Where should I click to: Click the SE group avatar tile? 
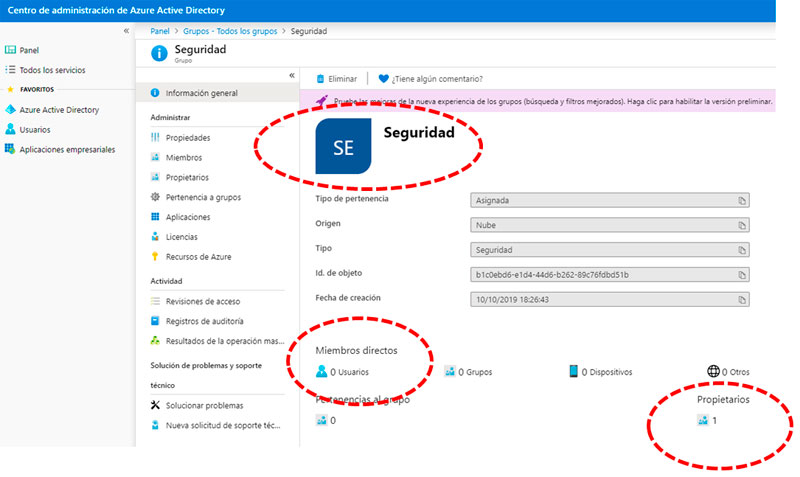343,146
